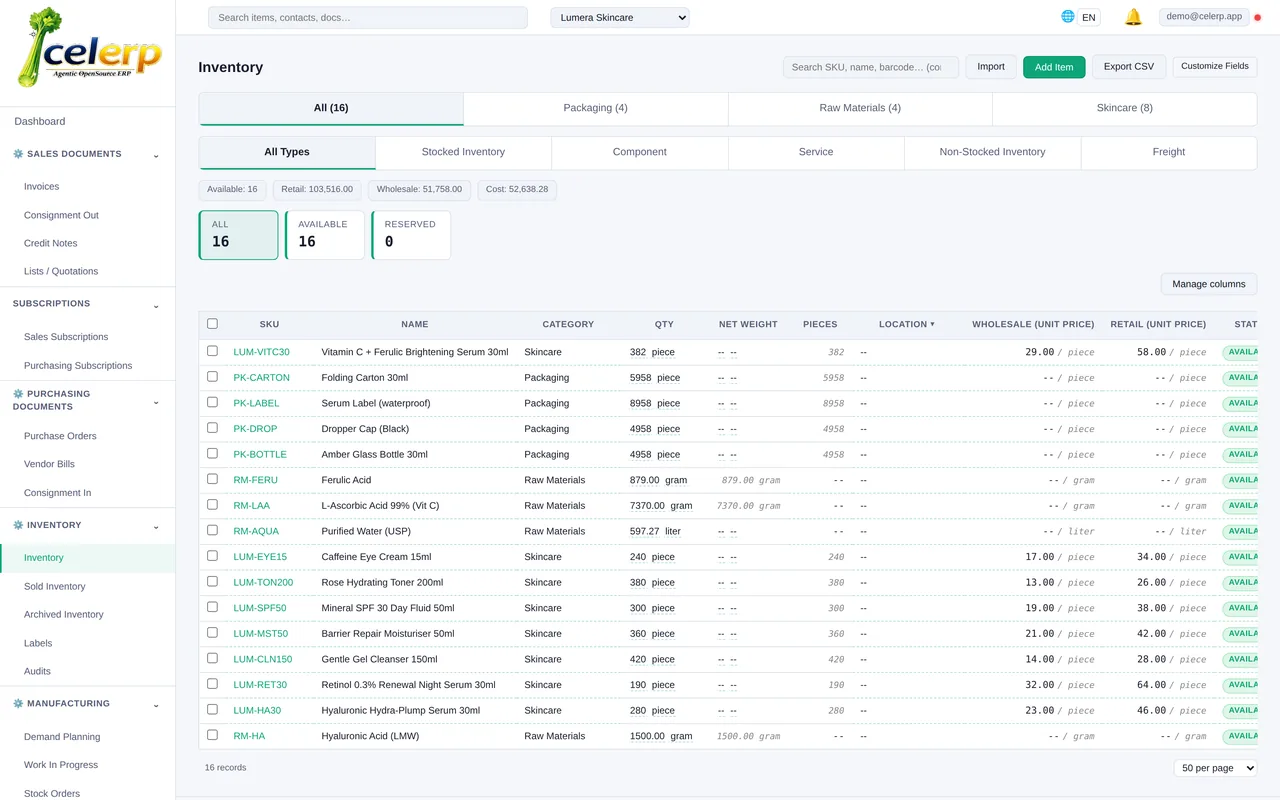Open Customize Fields

(1215, 67)
